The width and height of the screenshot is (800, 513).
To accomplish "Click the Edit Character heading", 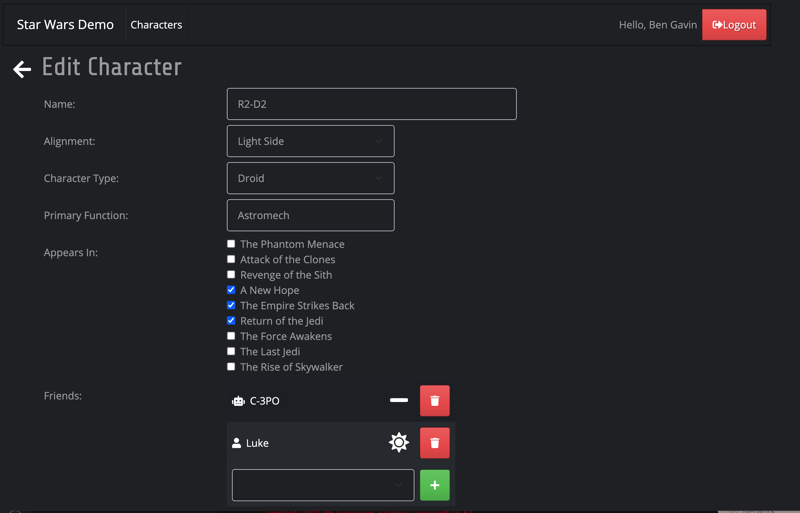I will pyautogui.click(x=112, y=67).
